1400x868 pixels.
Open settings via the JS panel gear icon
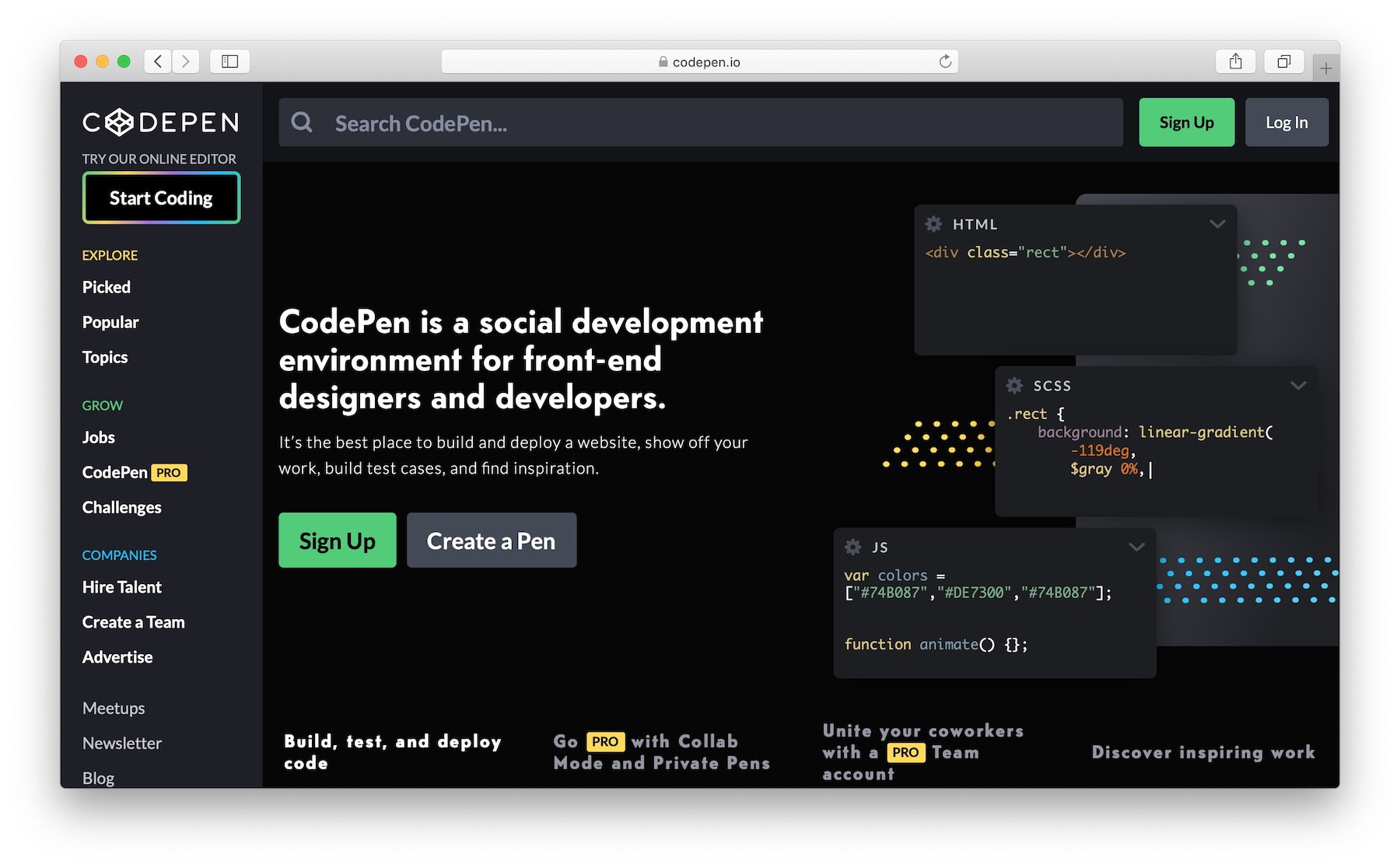pos(853,547)
